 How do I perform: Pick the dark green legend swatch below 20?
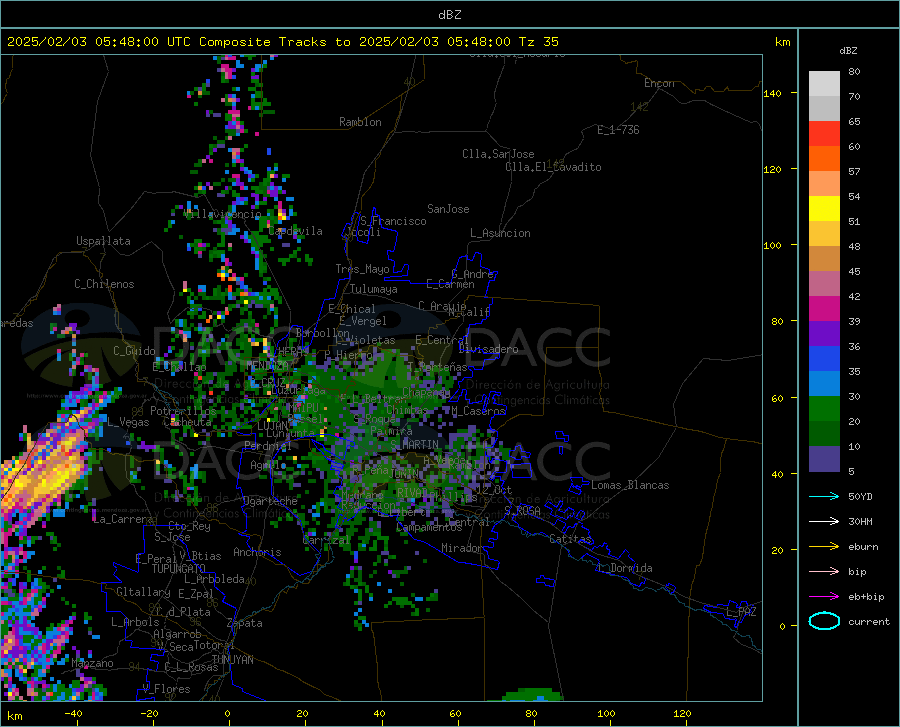(x=824, y=434)
